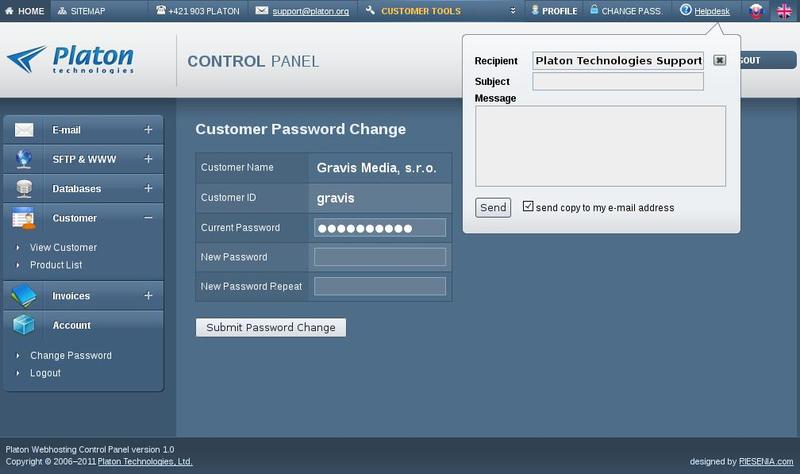The image size is (800, 474).
Task: Click the Helpdesk link
Action: pos(712,11)
